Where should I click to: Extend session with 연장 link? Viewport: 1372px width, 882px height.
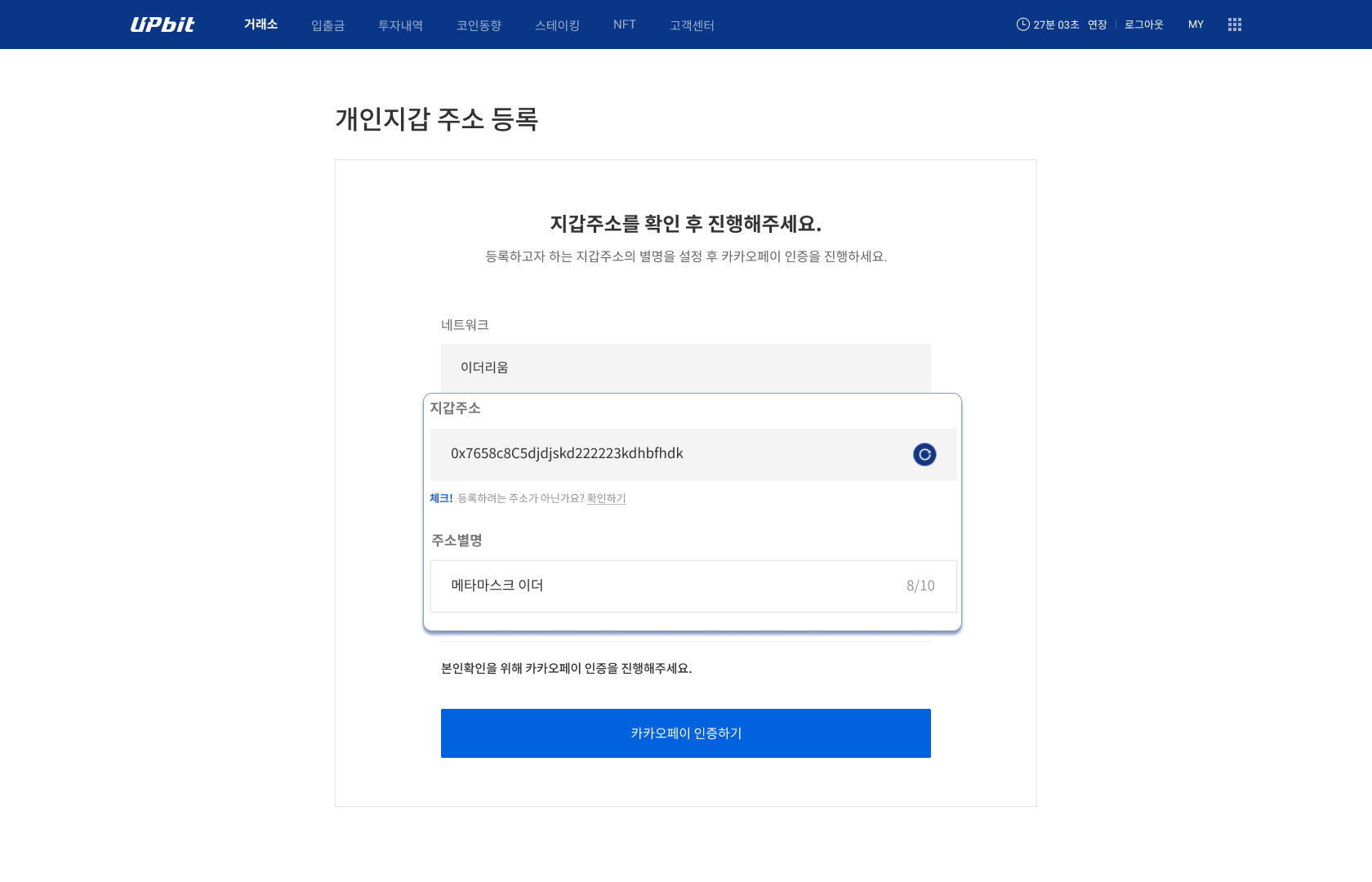coord(1097,24)
